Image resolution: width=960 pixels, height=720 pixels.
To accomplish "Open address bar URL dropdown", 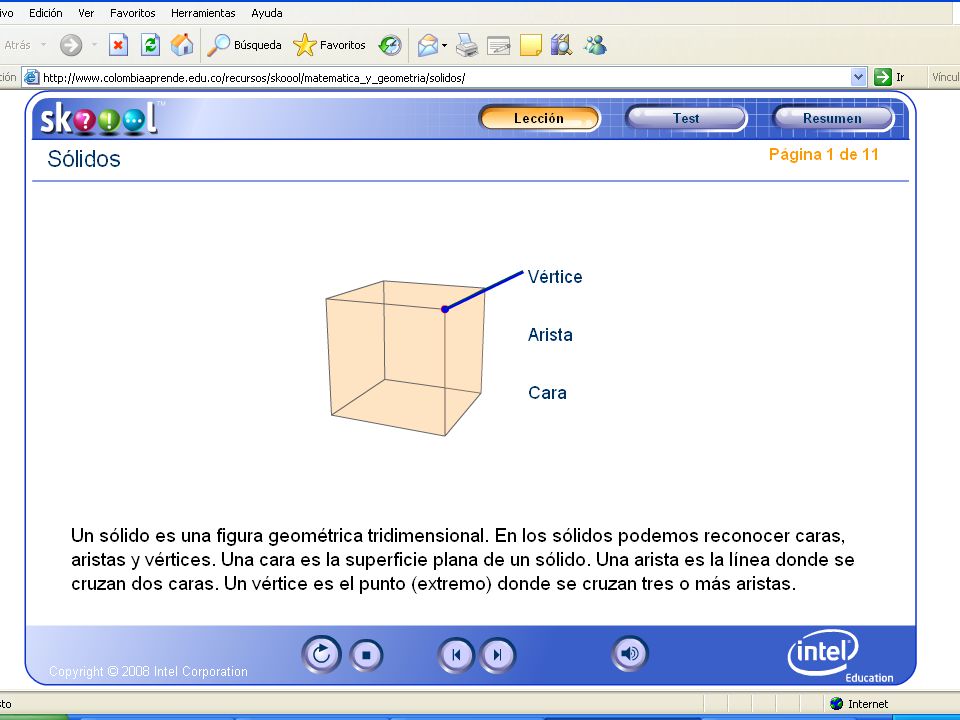I will click(x=858, y=77).
